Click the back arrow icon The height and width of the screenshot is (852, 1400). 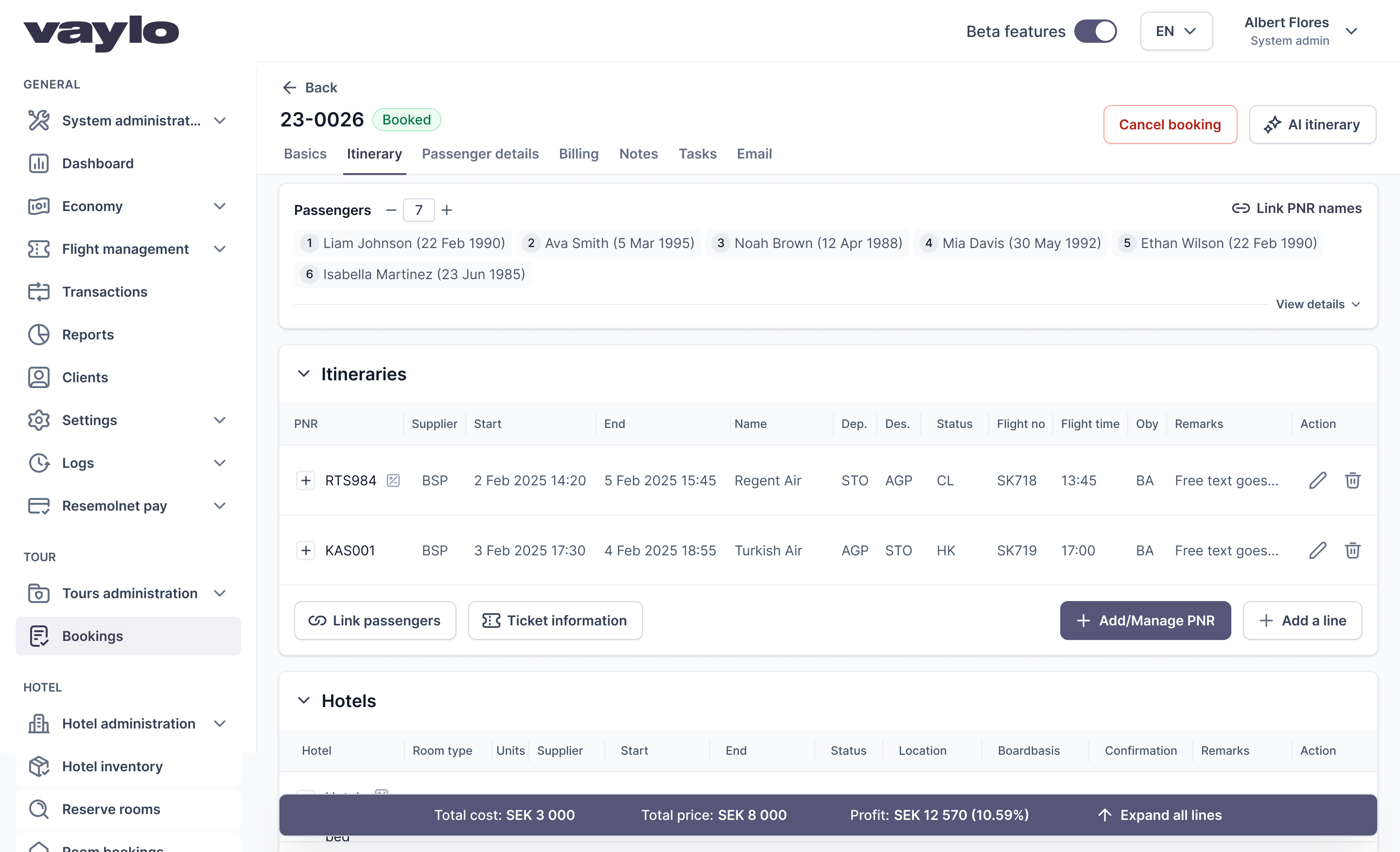point(289,88)
